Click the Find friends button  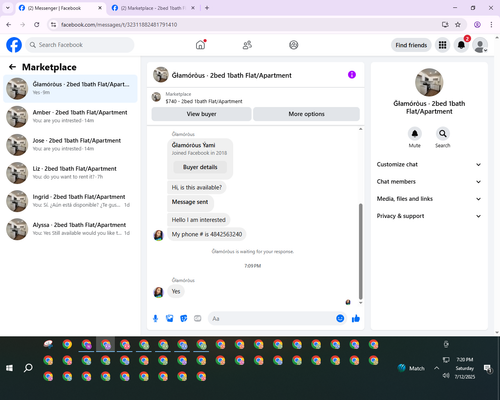411,45
